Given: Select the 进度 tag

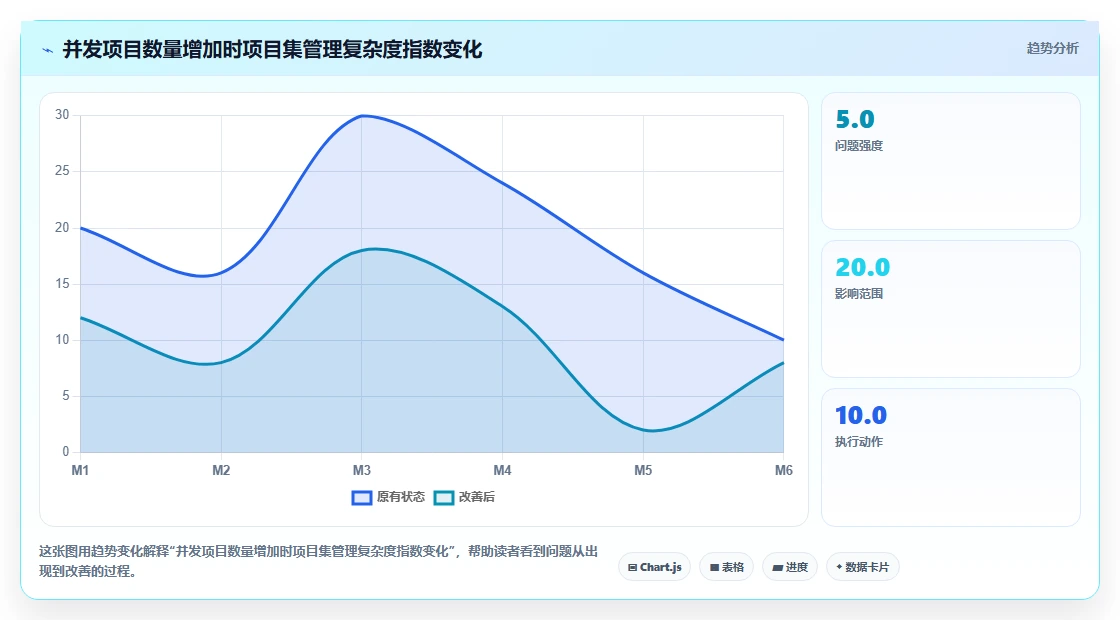Looking at the screenshot, I should pos(790,567).
